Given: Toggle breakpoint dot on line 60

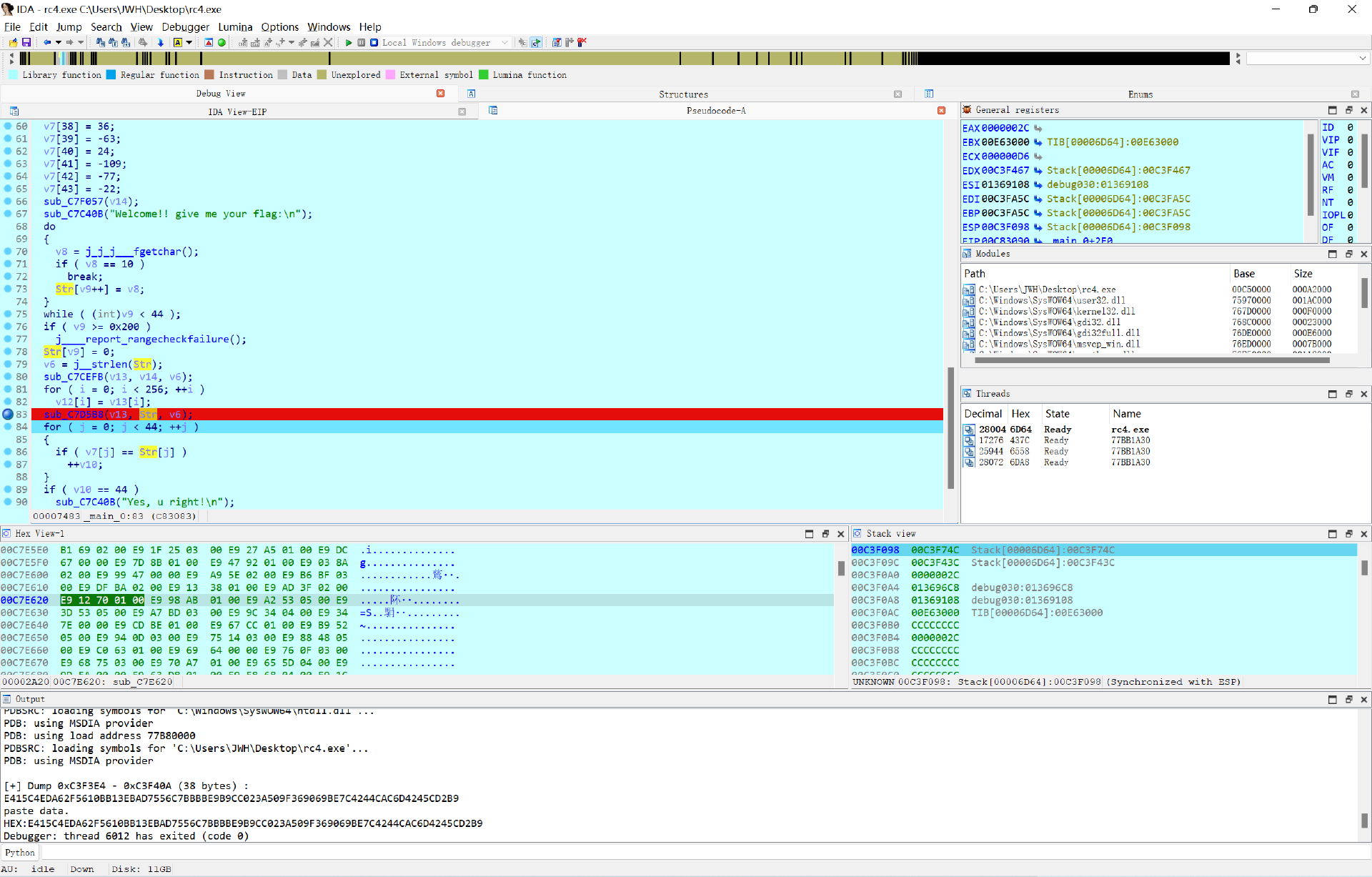Looking at the screenshot, I should click(8, 127).
